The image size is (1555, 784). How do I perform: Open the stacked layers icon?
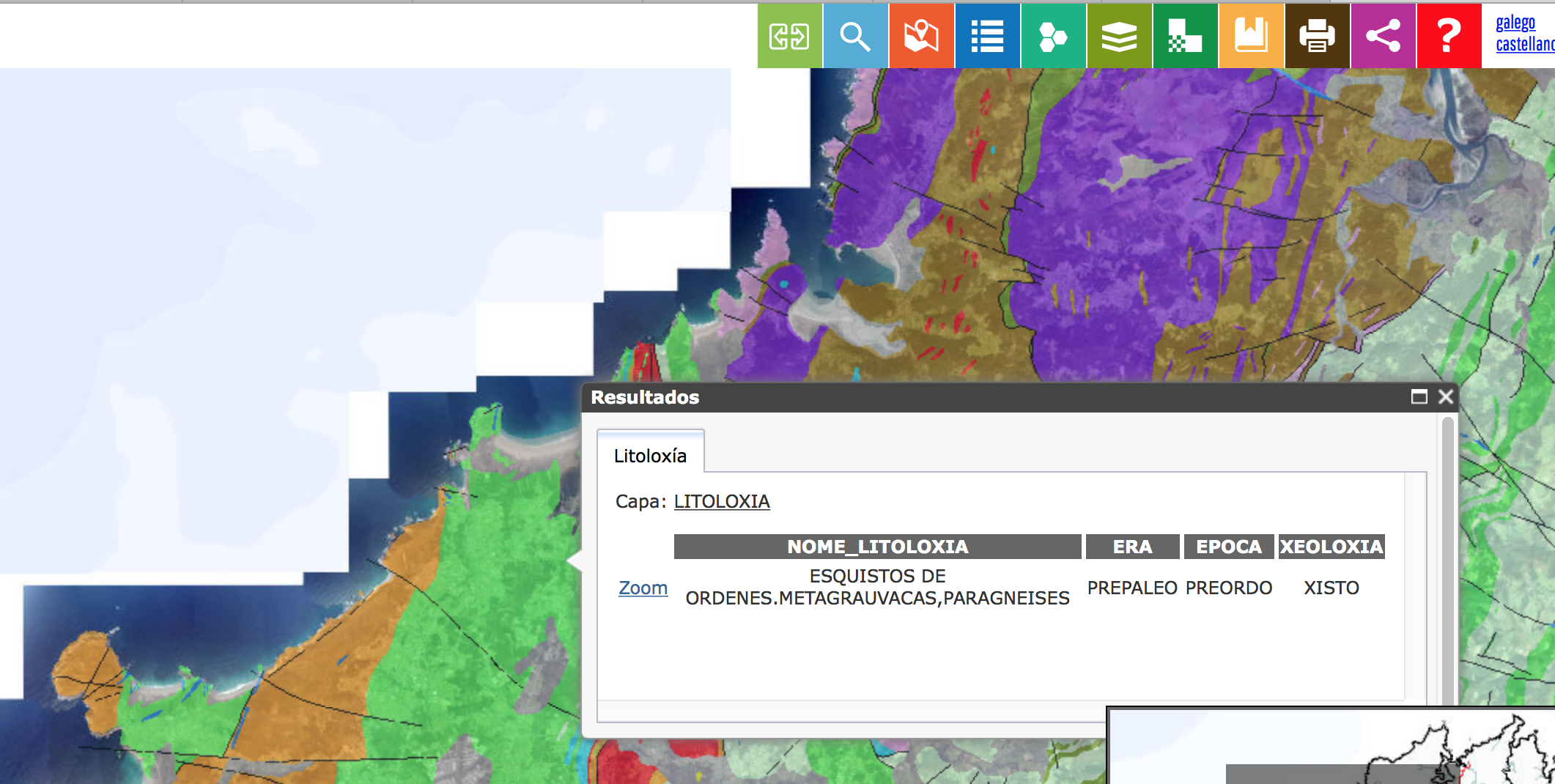pyautogui.click(x=1119, y=36)
